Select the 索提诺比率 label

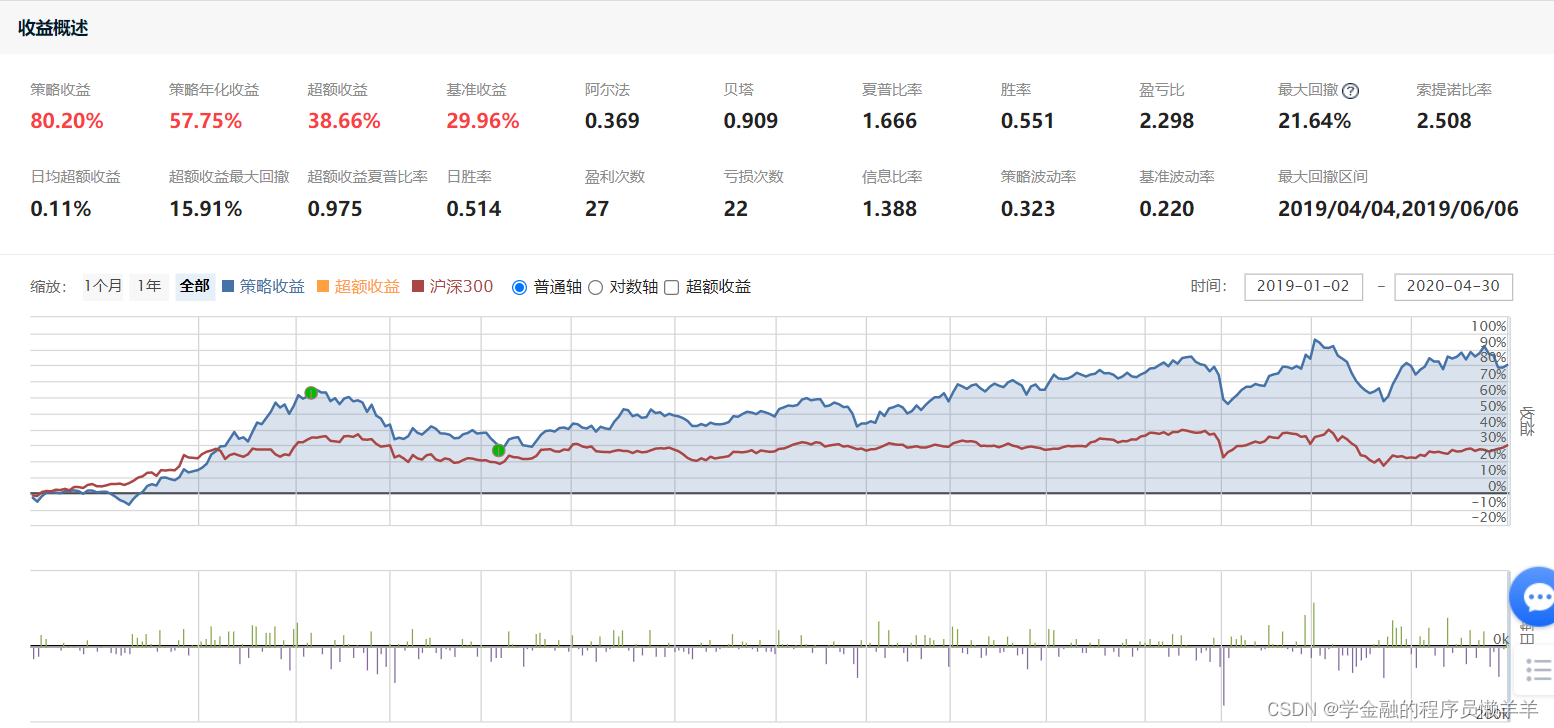[1454, 90]
